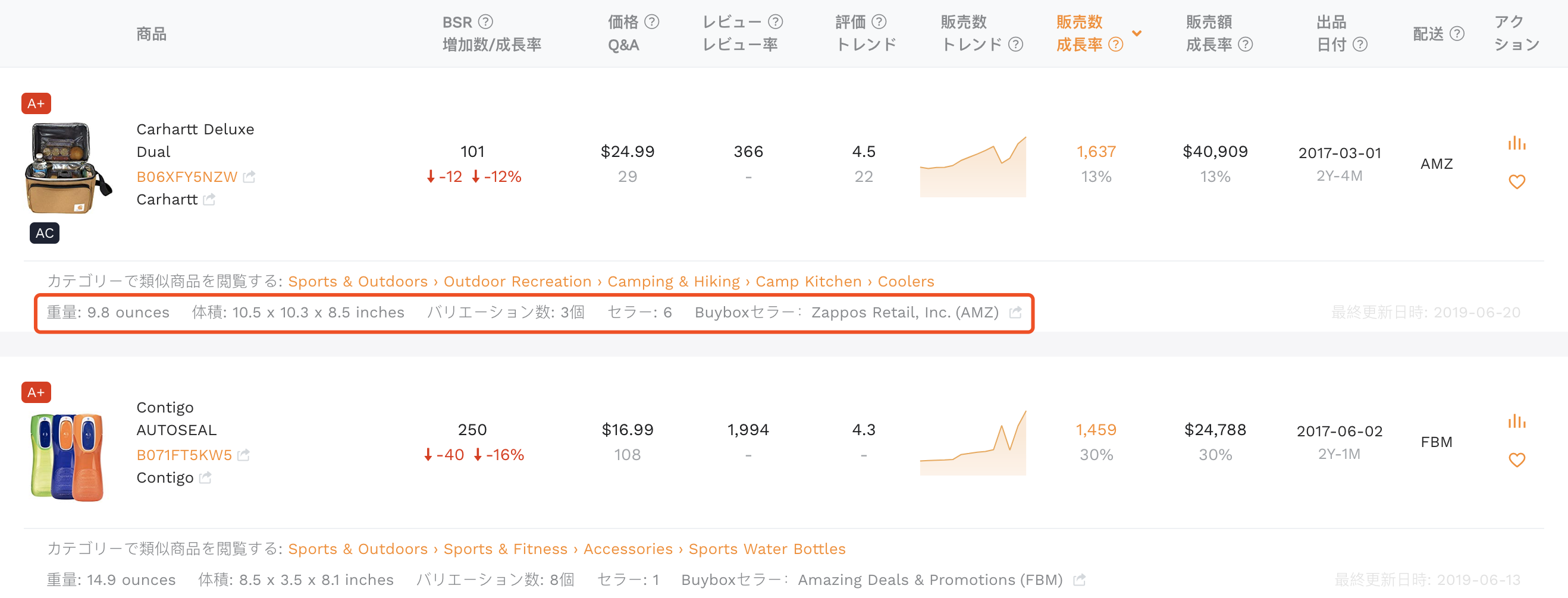Open chart icon for Carhartt row
Image resolution: width=1568 pixels, height=598 pixels.
[x=1516, y=144]
